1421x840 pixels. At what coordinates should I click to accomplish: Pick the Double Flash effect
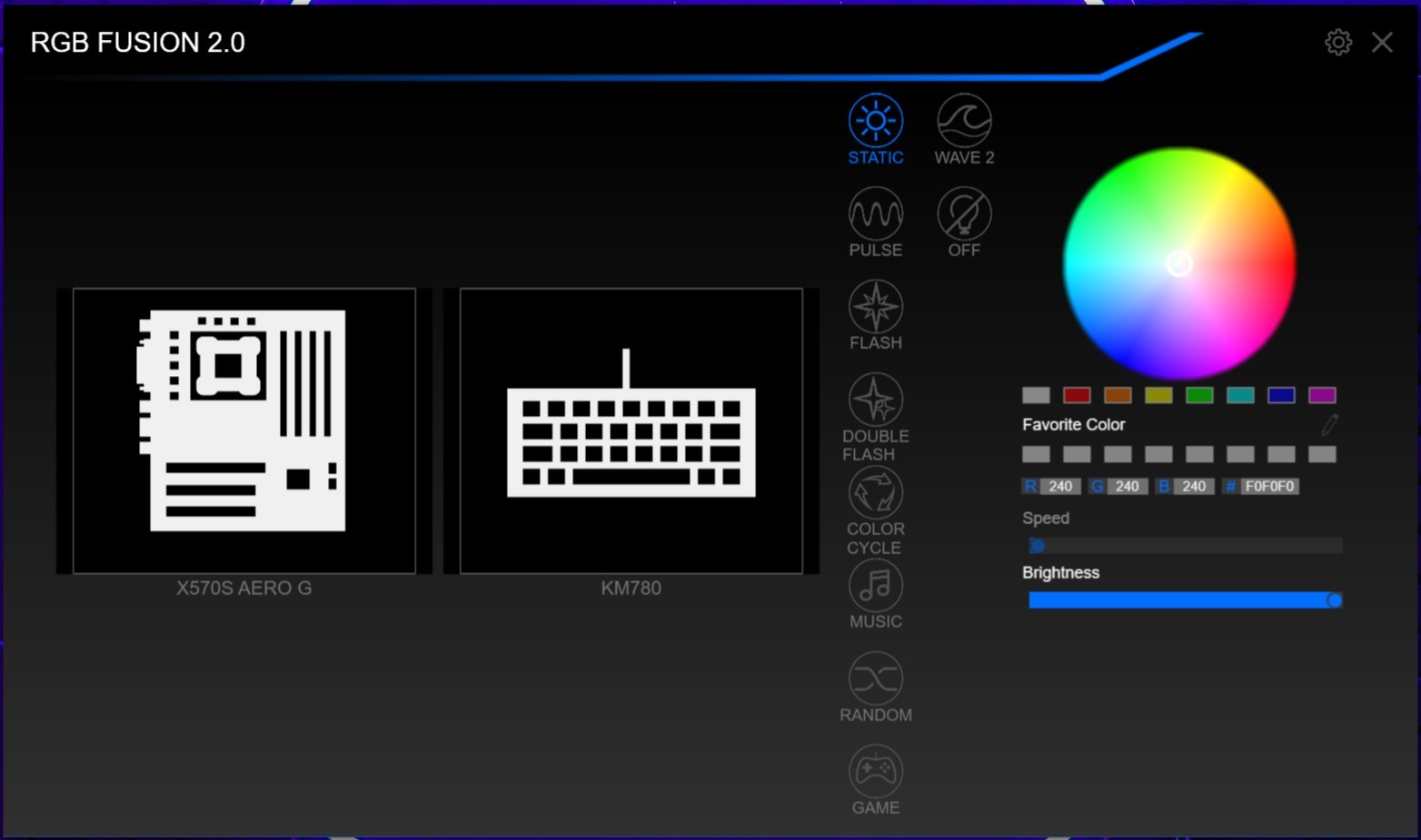tap(876, 417)
